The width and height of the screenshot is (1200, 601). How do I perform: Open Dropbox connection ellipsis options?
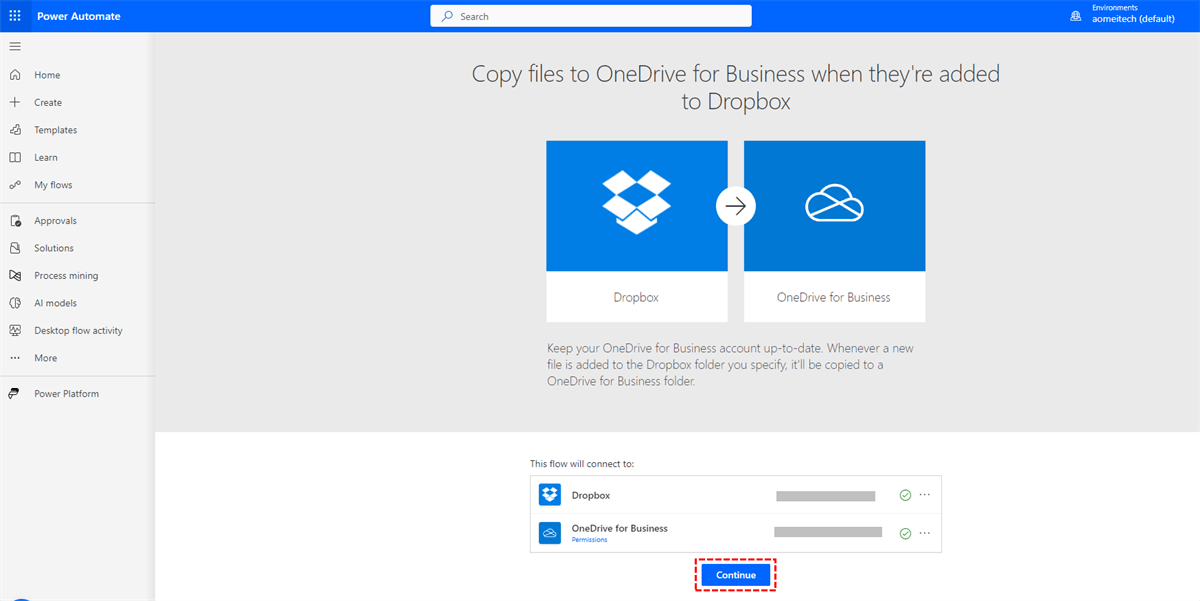click(x=925, y=495)
